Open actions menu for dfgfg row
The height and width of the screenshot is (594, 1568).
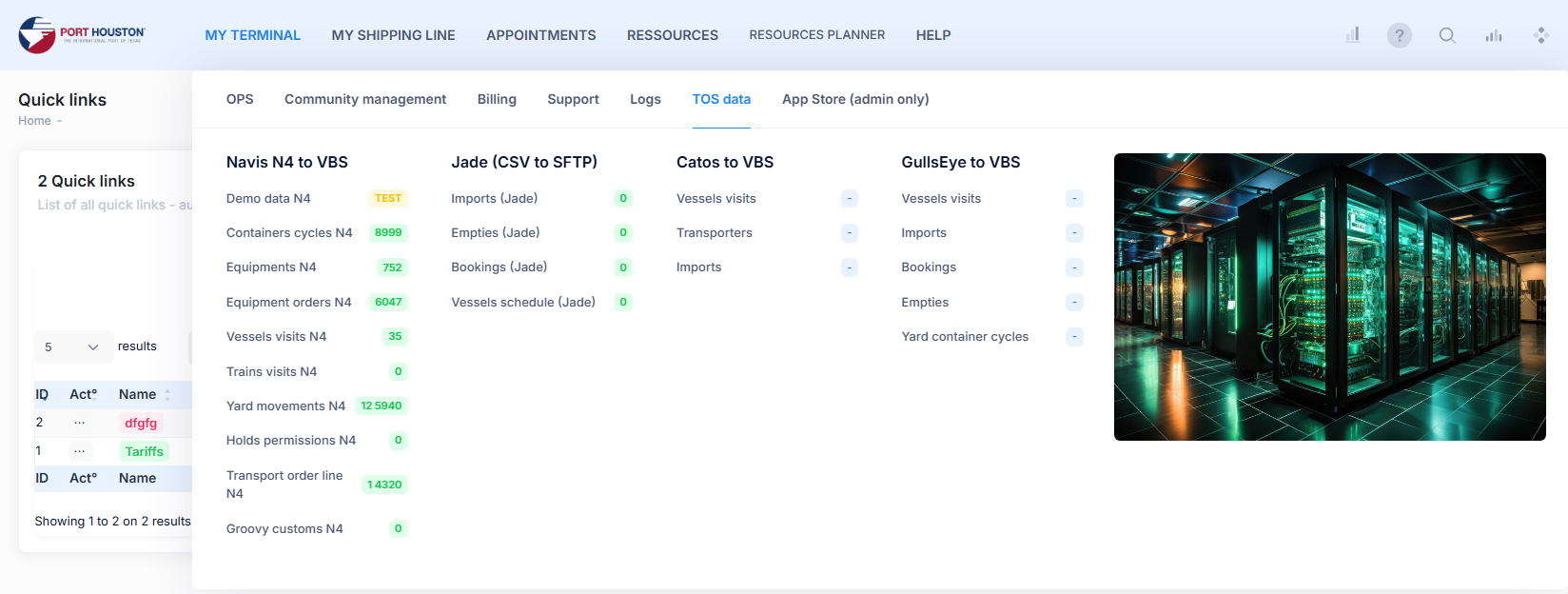(x=80, y=423)
